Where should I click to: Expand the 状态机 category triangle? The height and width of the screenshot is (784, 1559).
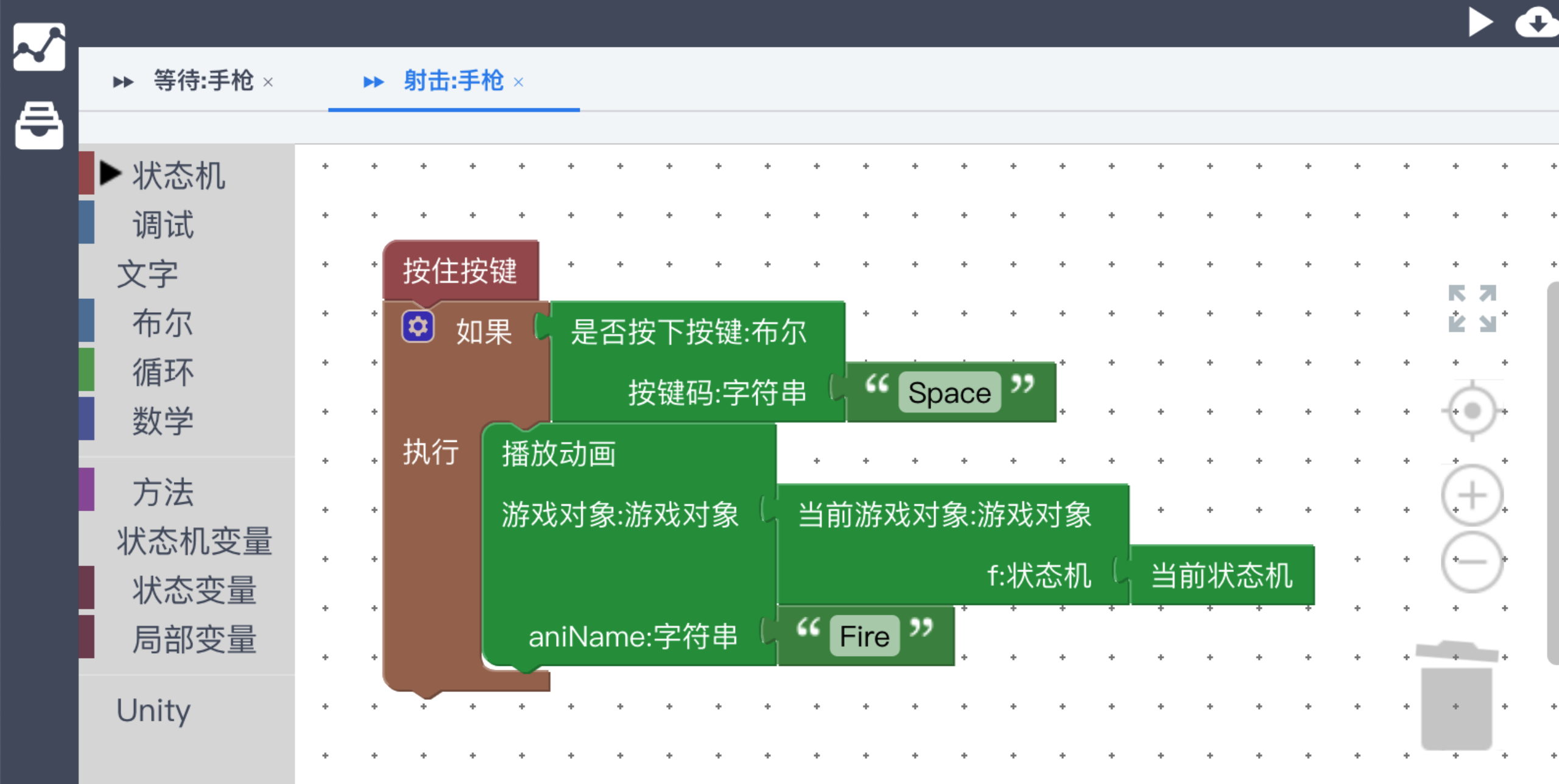tap(110, 173)
